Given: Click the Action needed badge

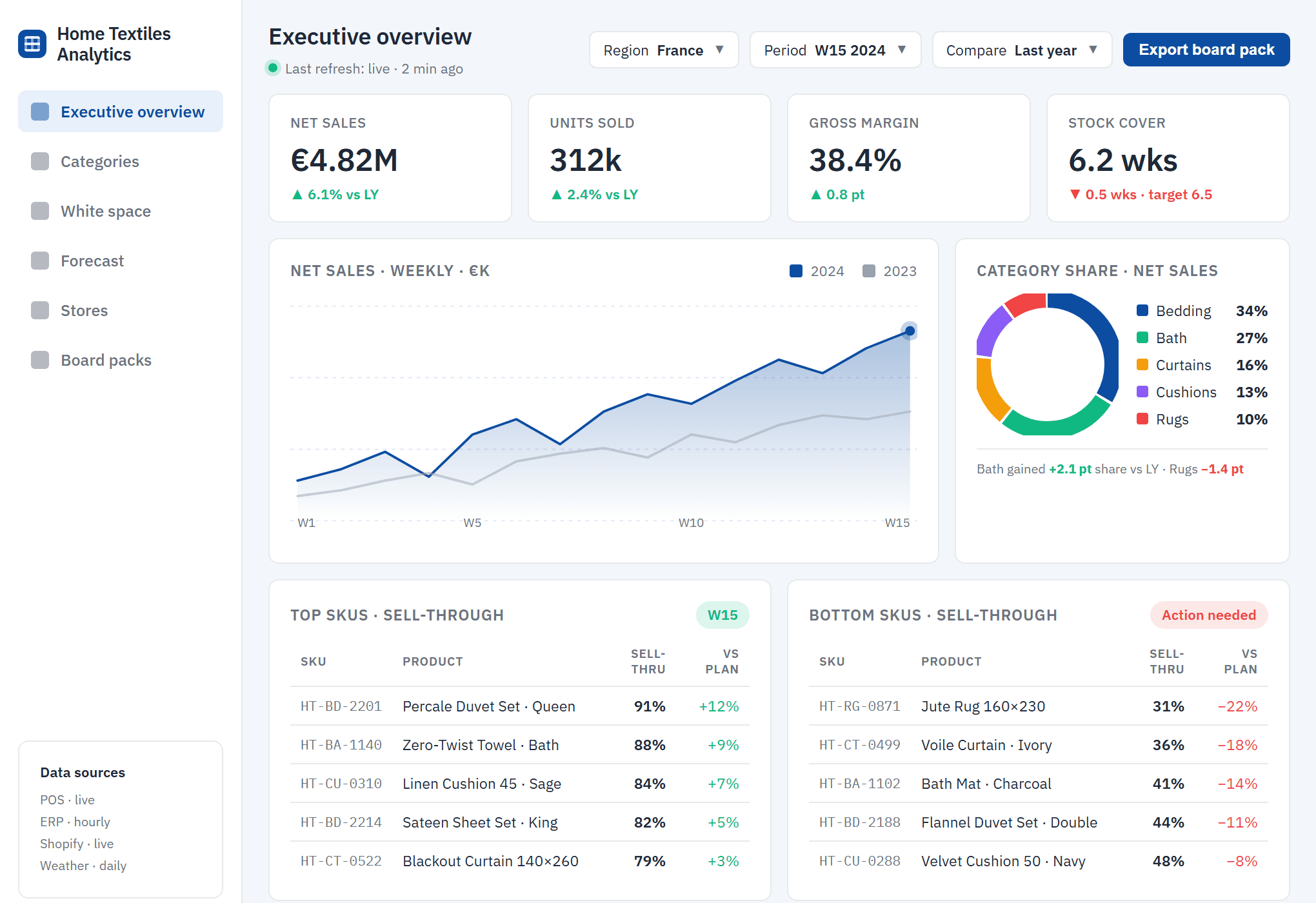Looking at the screenshot, I should 1209,615.
